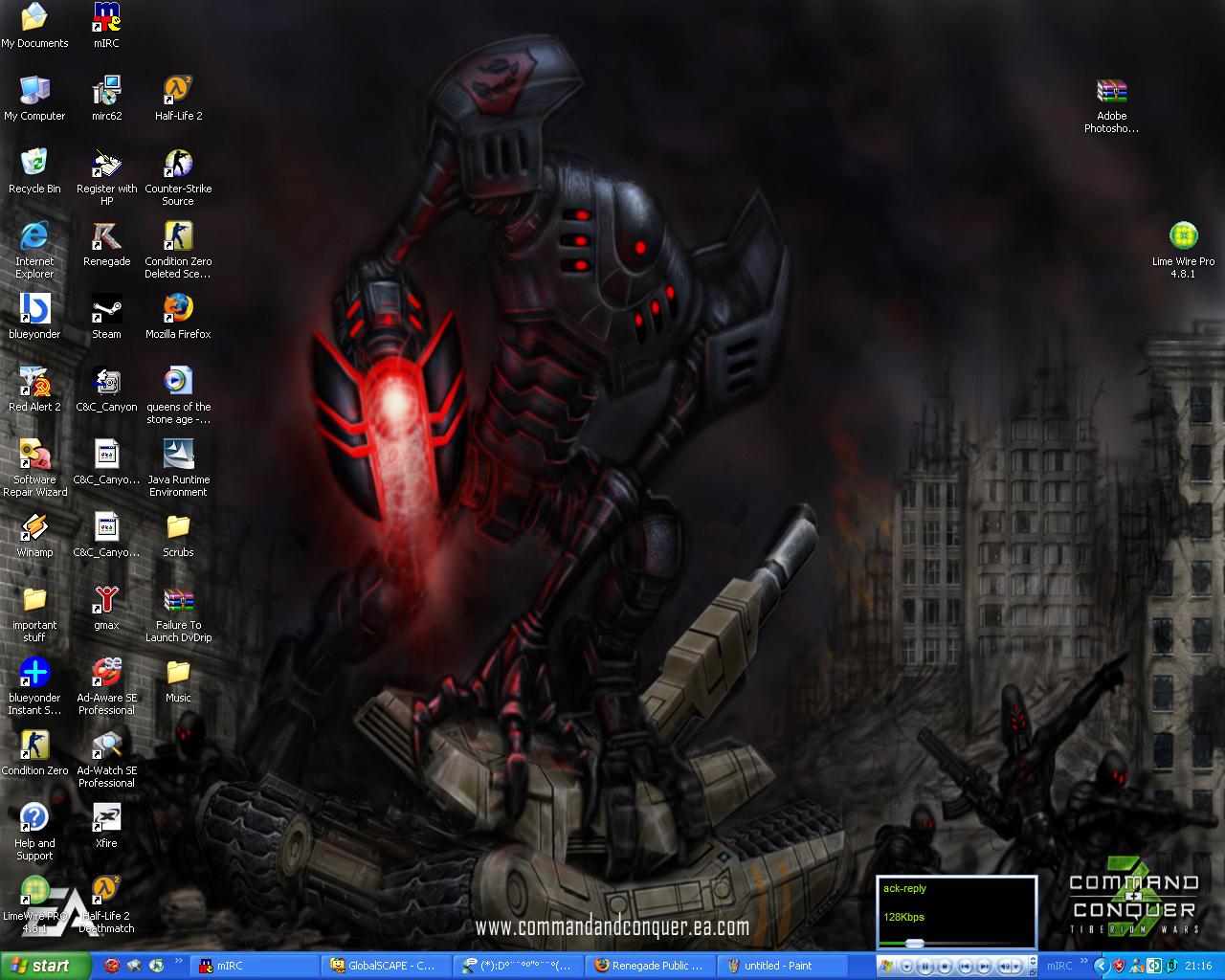Expand hidden system tray icons

click(x=1101, y=966)
